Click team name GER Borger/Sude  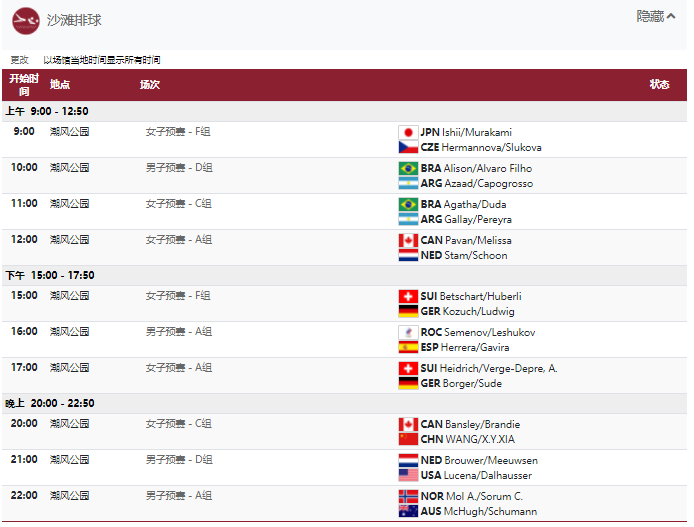[461, 383]
